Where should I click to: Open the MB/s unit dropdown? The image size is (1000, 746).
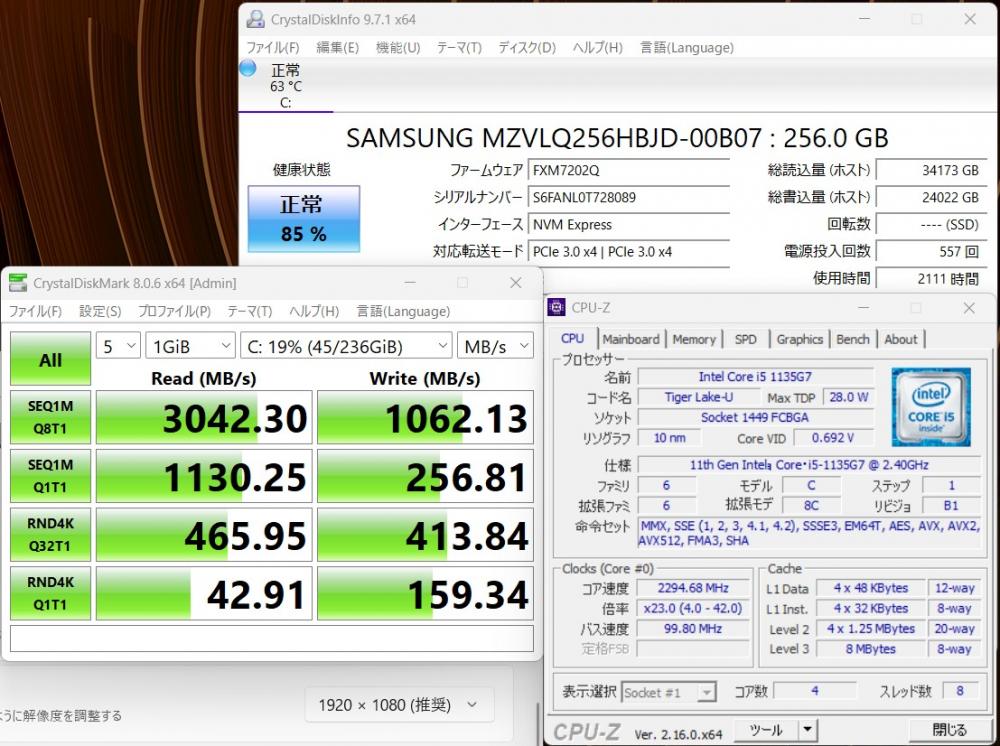(x=495, y=346)
